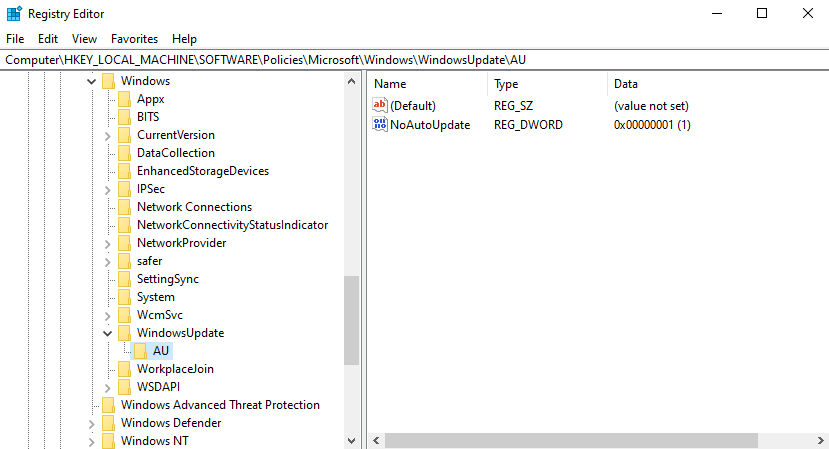
Task: Select the Network Connections key label
Action: (x=194, y=207)
